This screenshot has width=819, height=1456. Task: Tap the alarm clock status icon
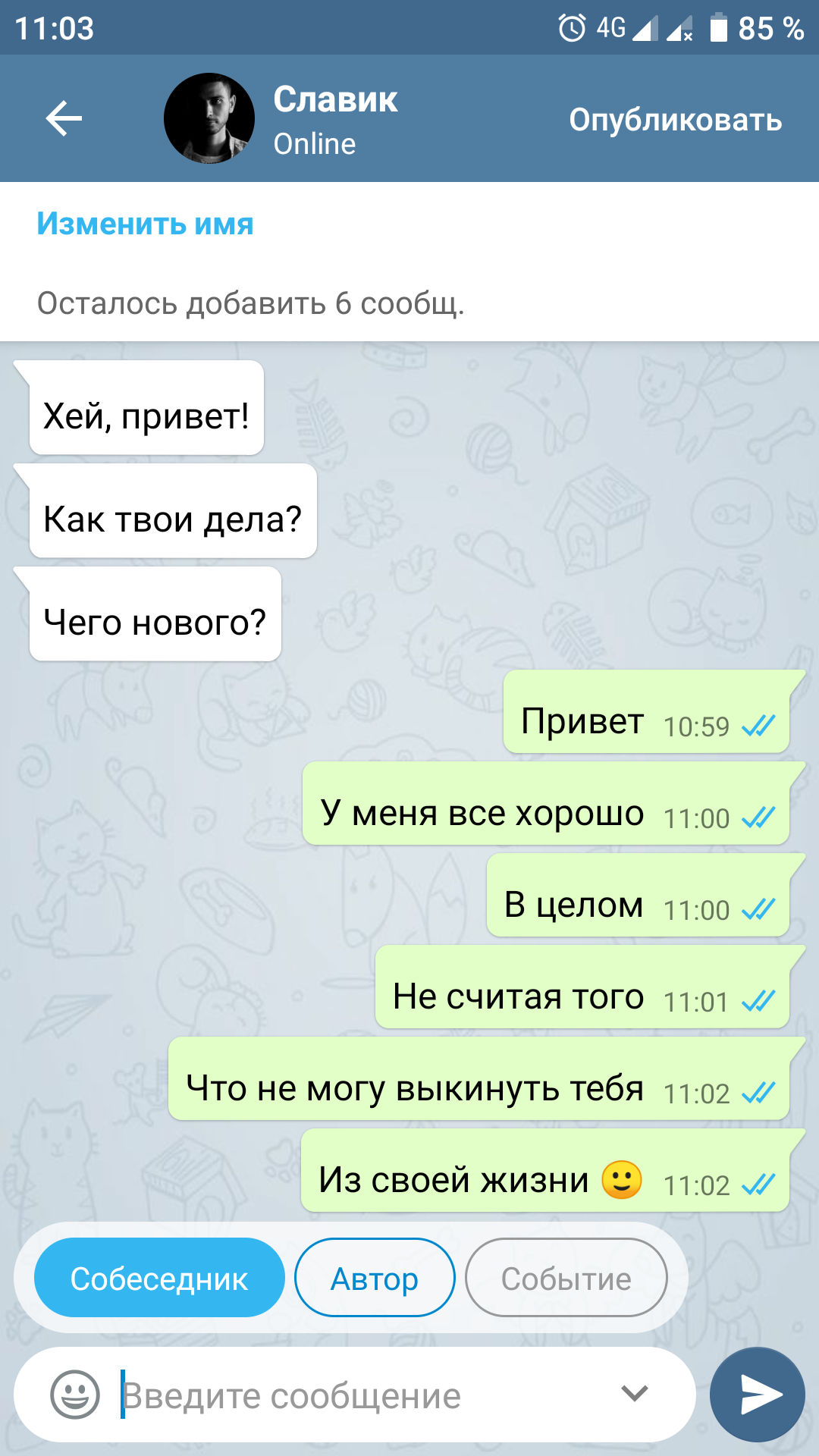572,28
